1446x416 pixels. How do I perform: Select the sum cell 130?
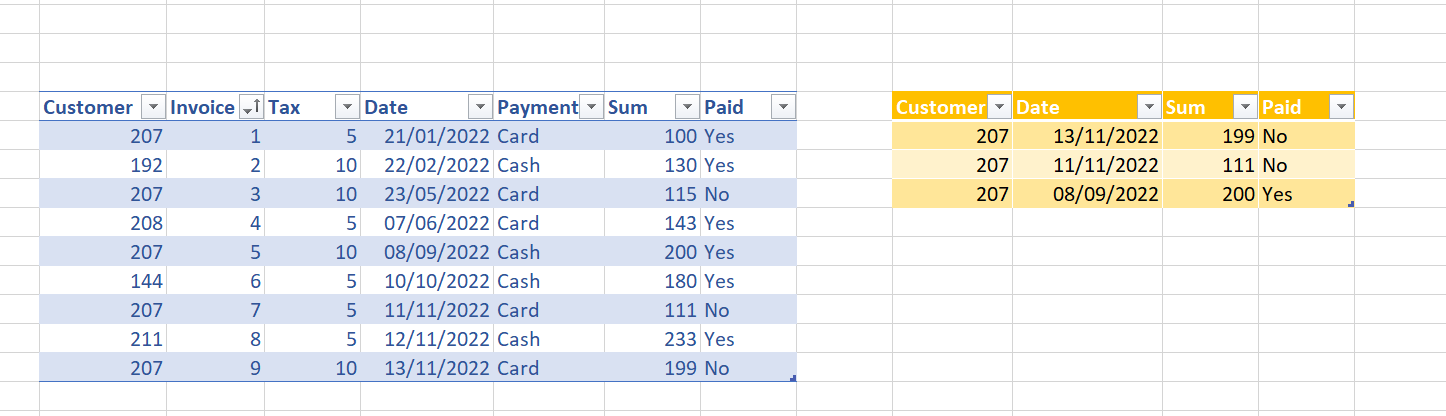653,165
